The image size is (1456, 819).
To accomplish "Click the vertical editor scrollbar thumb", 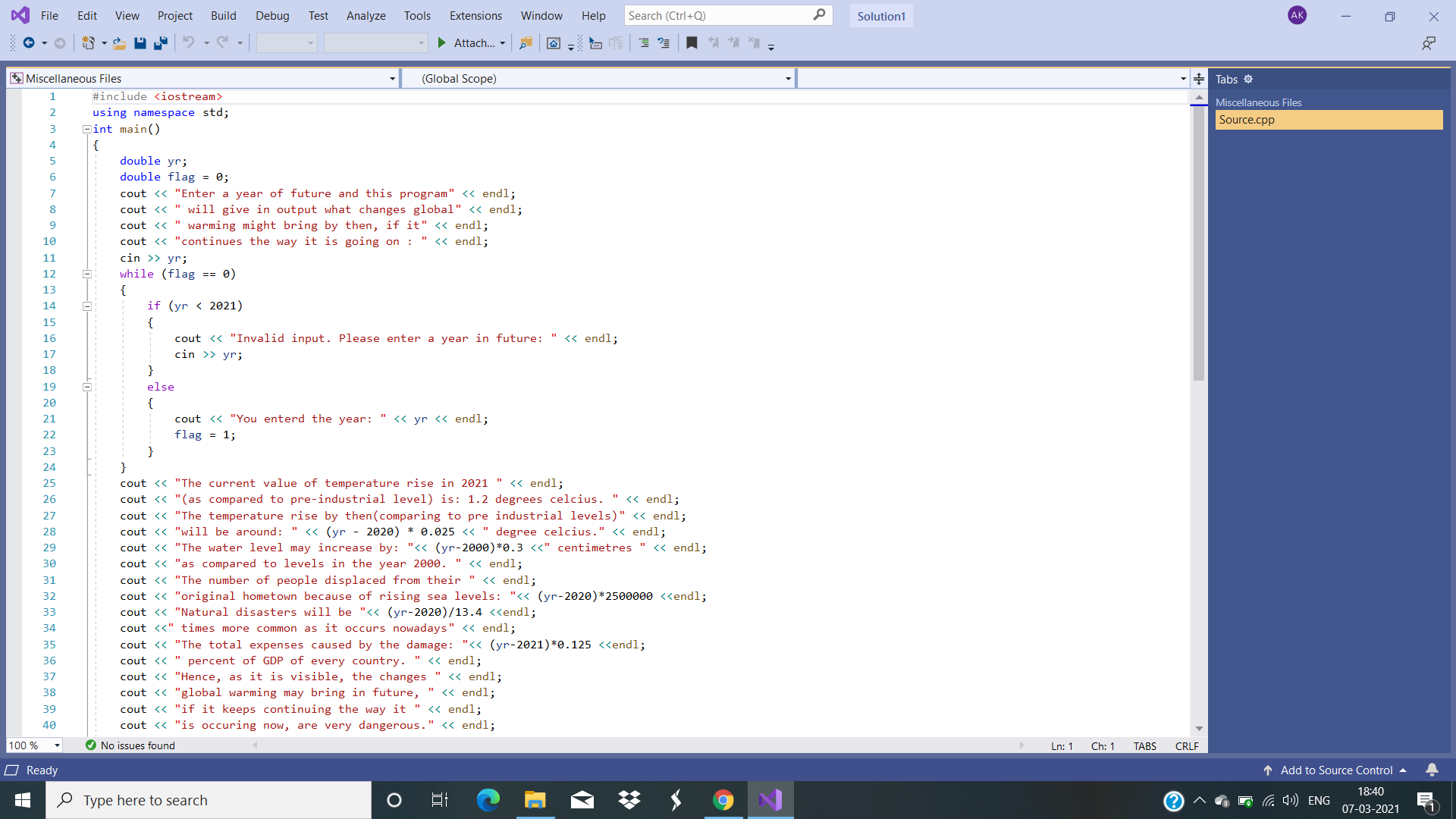I will (1198, 243).
